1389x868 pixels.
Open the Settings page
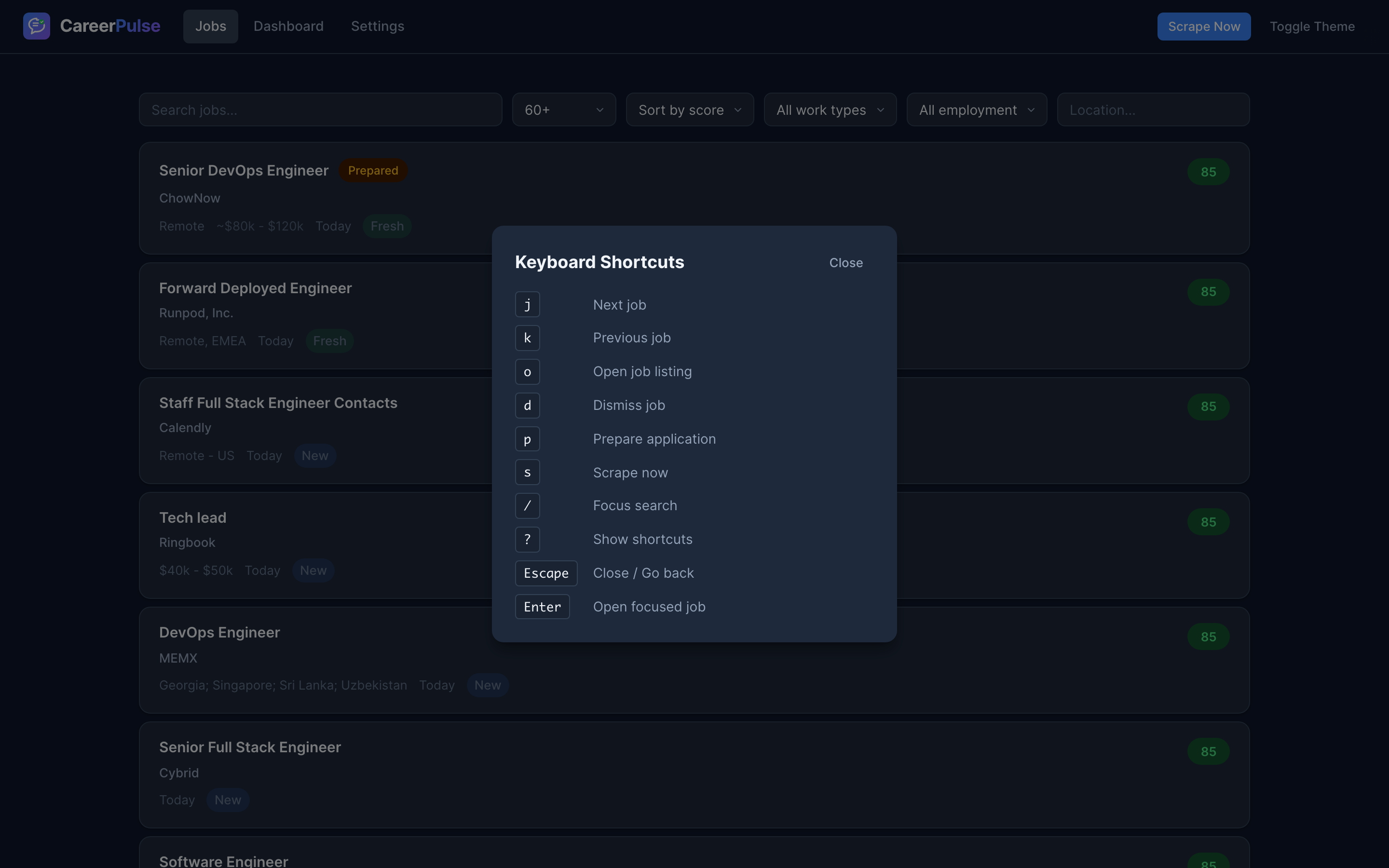point(377,26)
